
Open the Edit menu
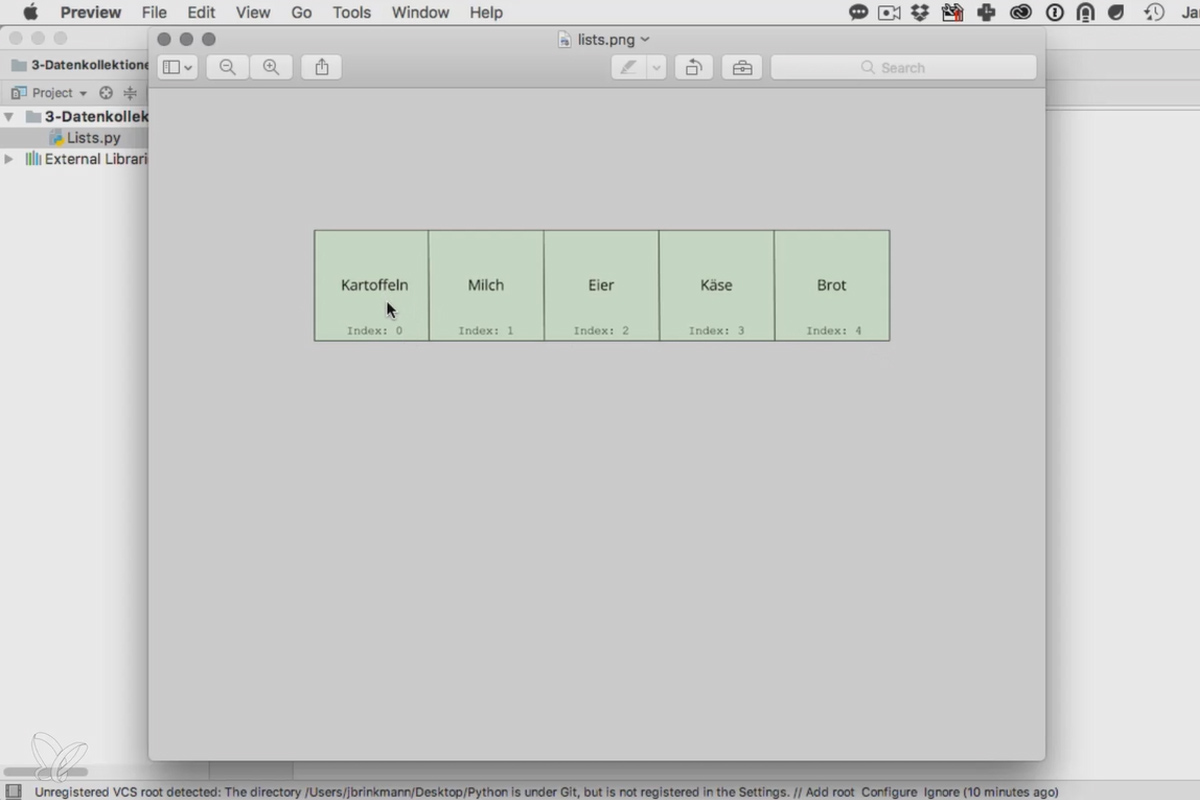[201, 12]
